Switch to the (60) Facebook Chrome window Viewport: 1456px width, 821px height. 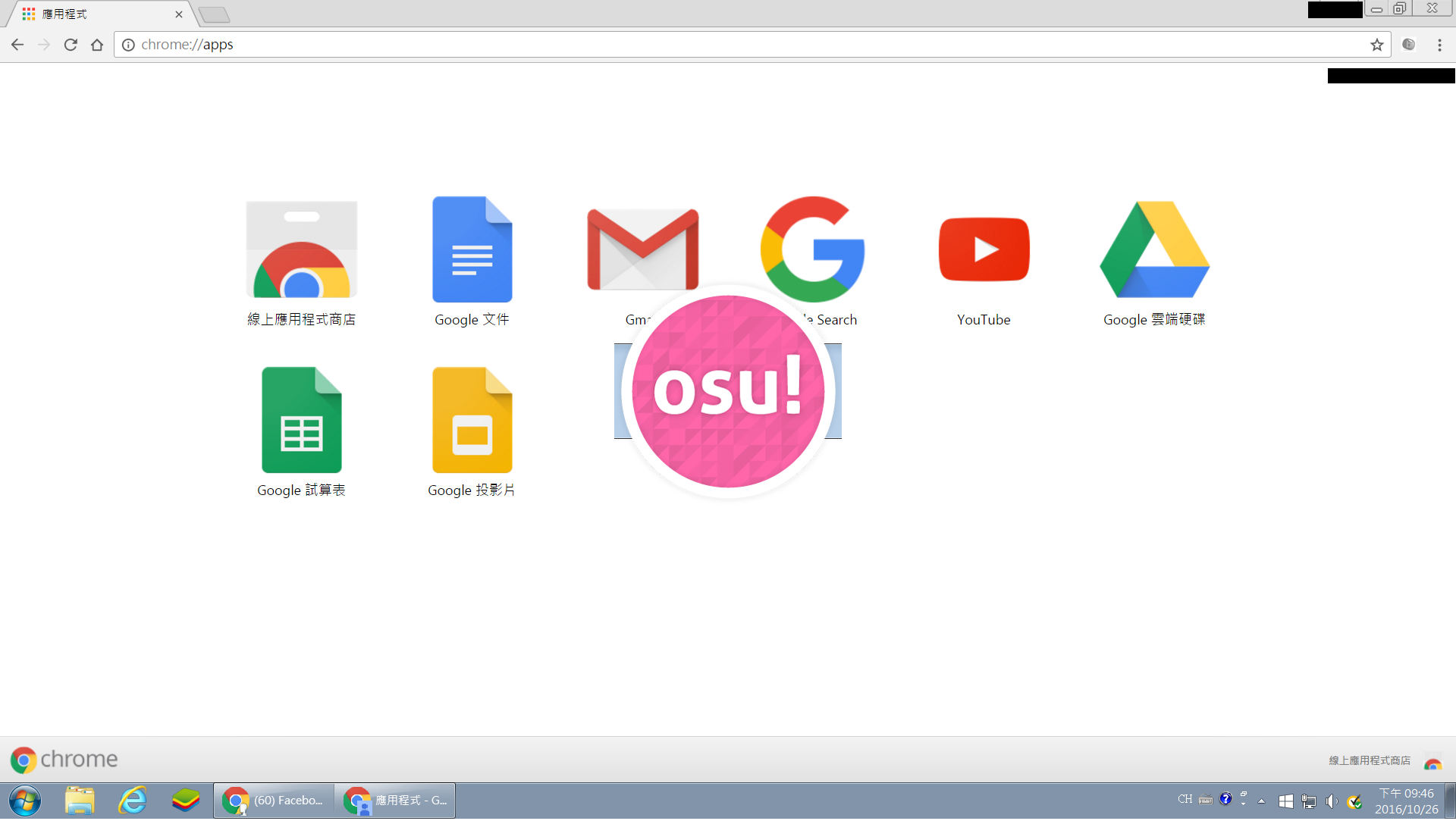pyautogui.click(x=274, y=801)
